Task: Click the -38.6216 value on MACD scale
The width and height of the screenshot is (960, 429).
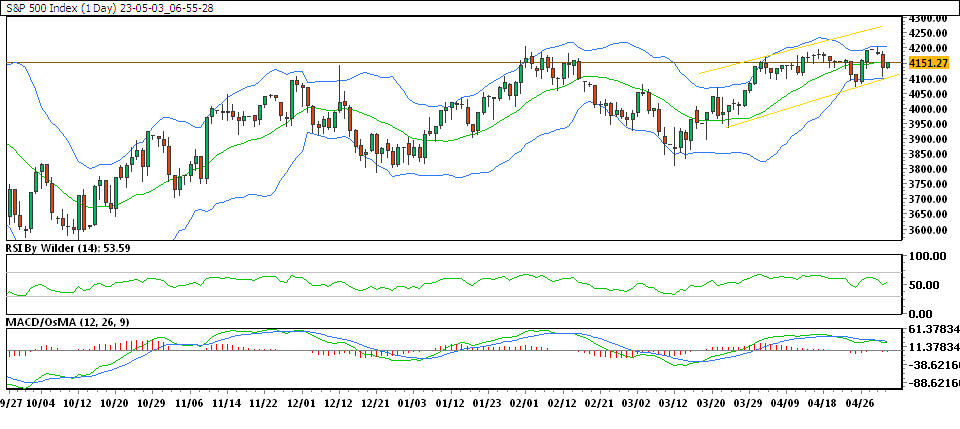Action: pos(934,365)
